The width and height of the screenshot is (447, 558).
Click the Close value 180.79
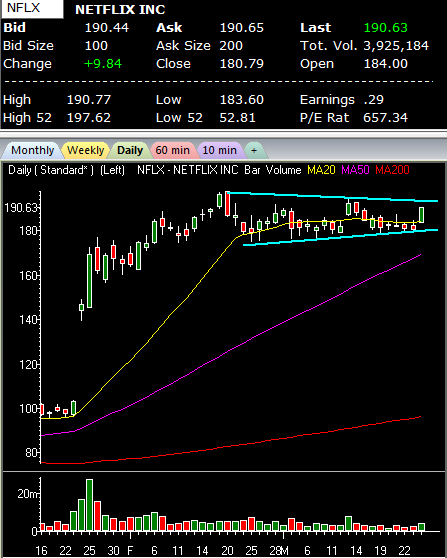[242, 64]
